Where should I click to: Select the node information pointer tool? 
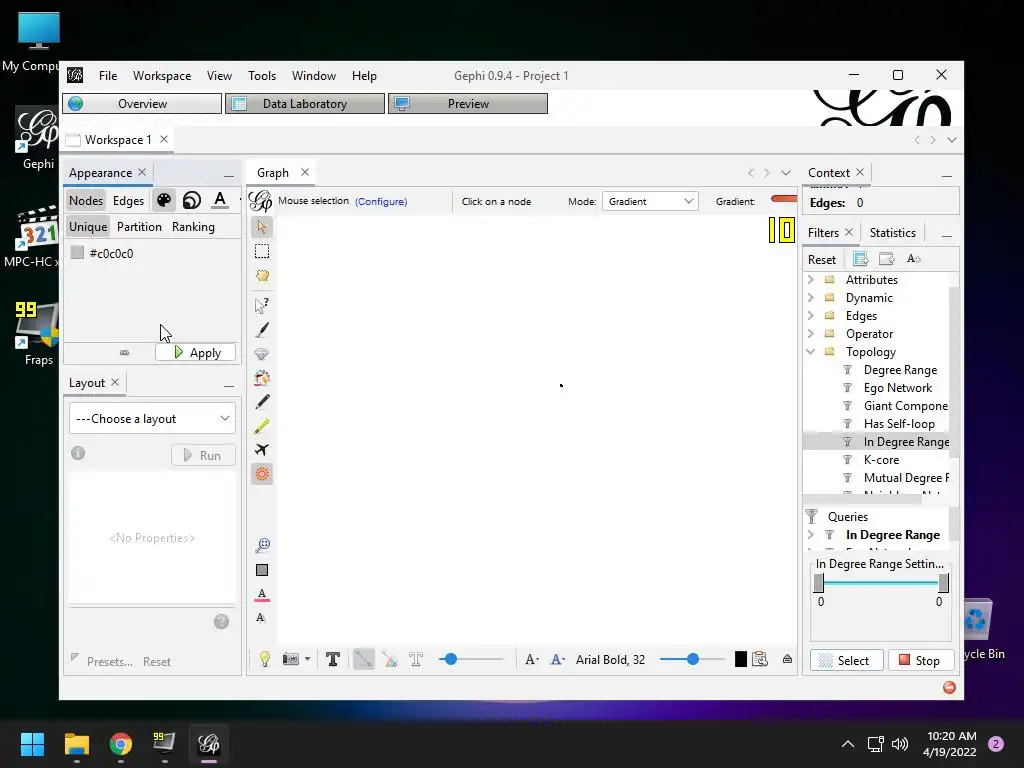point(262,305)
